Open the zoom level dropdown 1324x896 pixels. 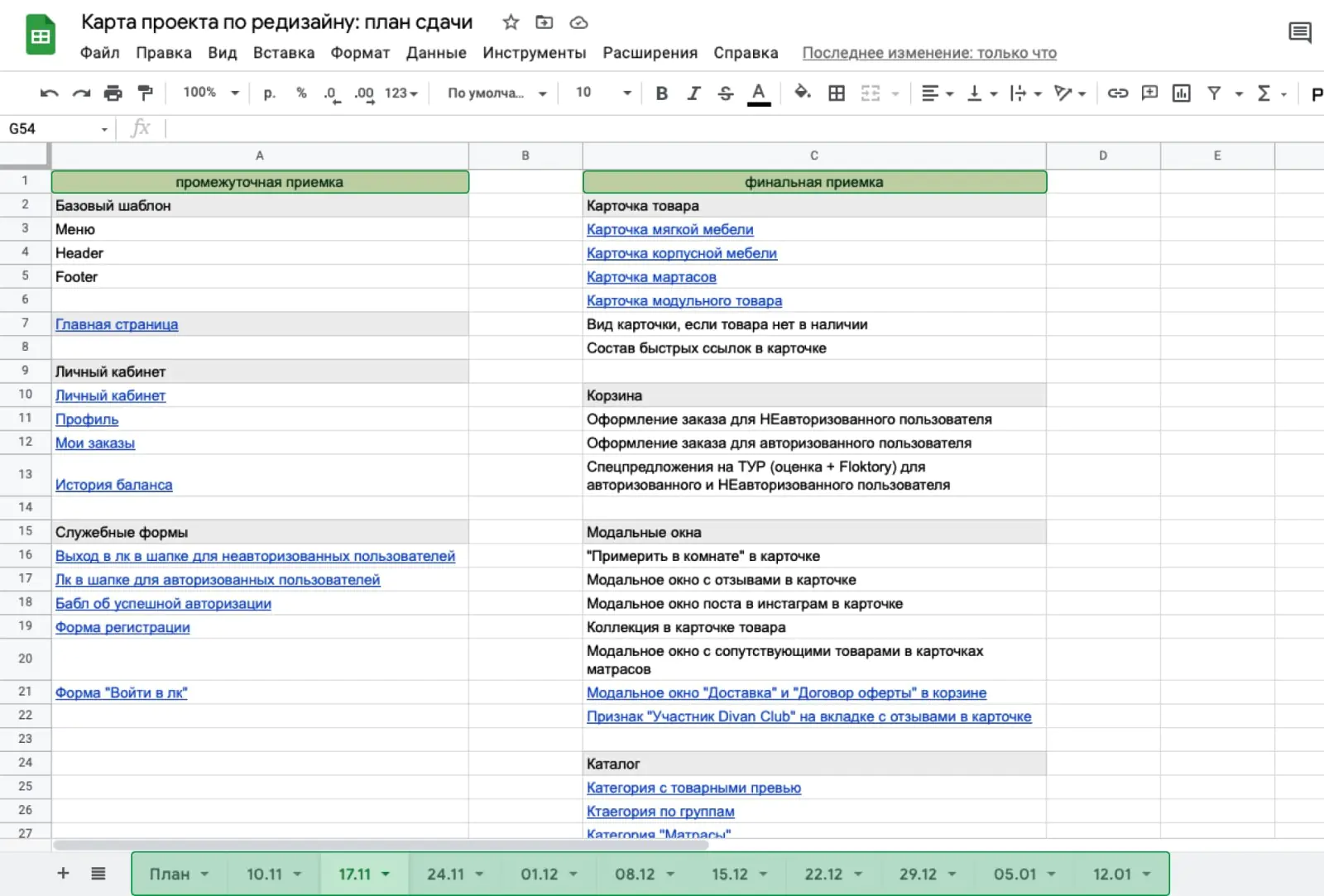[210, 93]
